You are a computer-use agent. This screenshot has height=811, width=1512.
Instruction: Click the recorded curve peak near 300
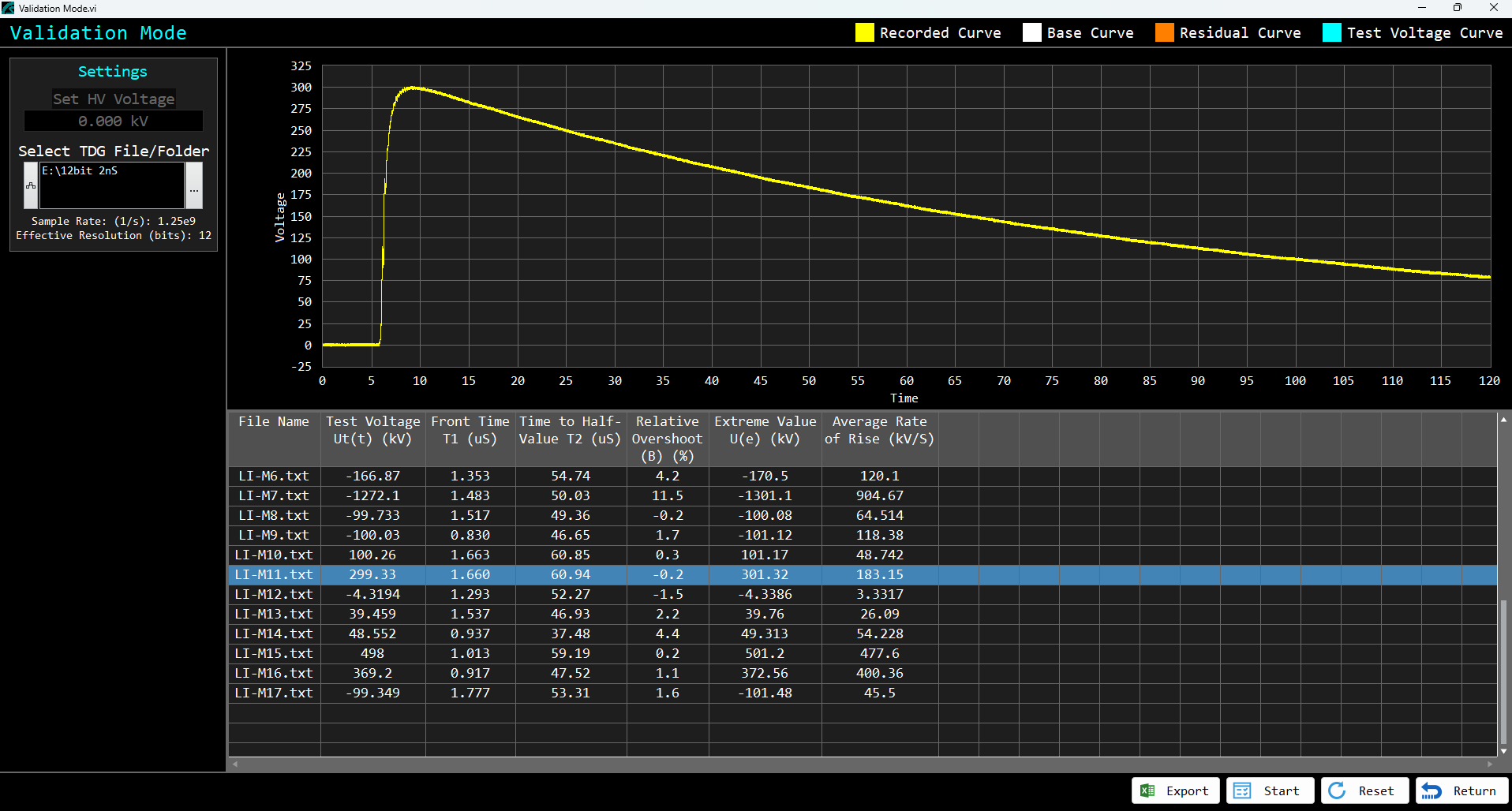tap(412, 88)
